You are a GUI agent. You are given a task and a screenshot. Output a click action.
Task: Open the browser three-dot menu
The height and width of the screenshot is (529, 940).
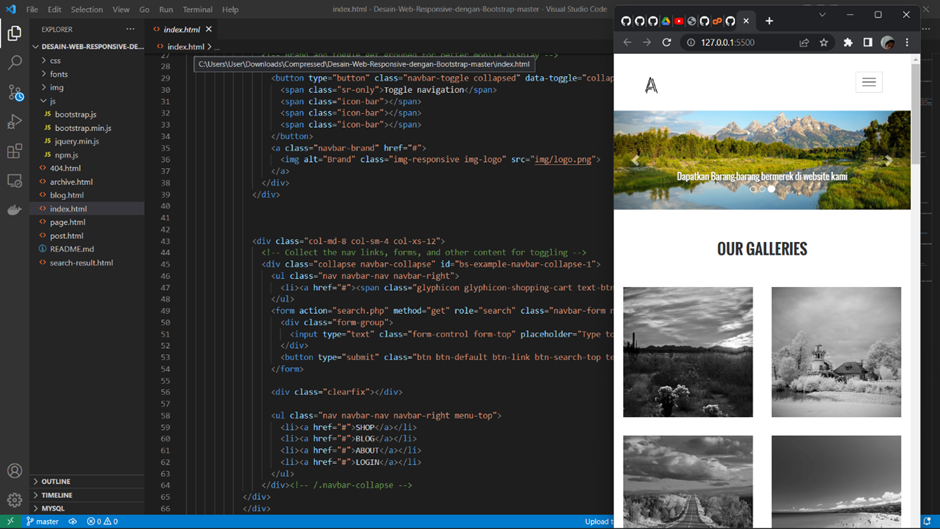click(907, 43)
